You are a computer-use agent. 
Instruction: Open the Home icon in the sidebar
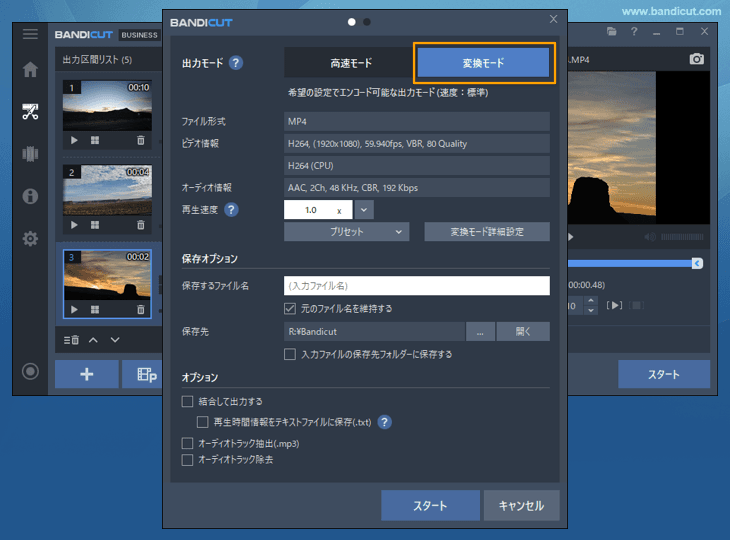(30, 70)
